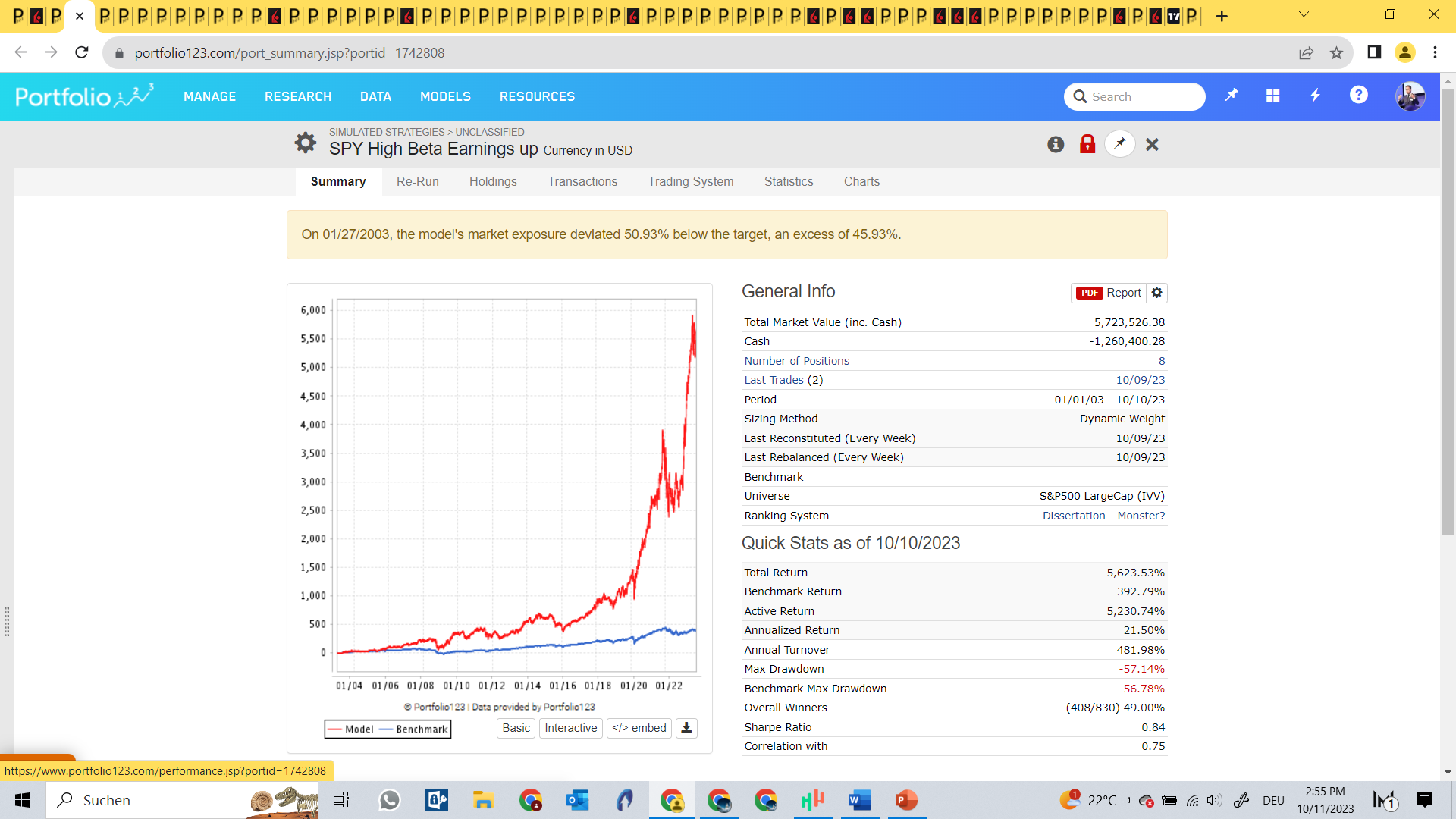Click the strategy info icon
This screenshot has width=1456, height=819.
[x=1056, y=144]
